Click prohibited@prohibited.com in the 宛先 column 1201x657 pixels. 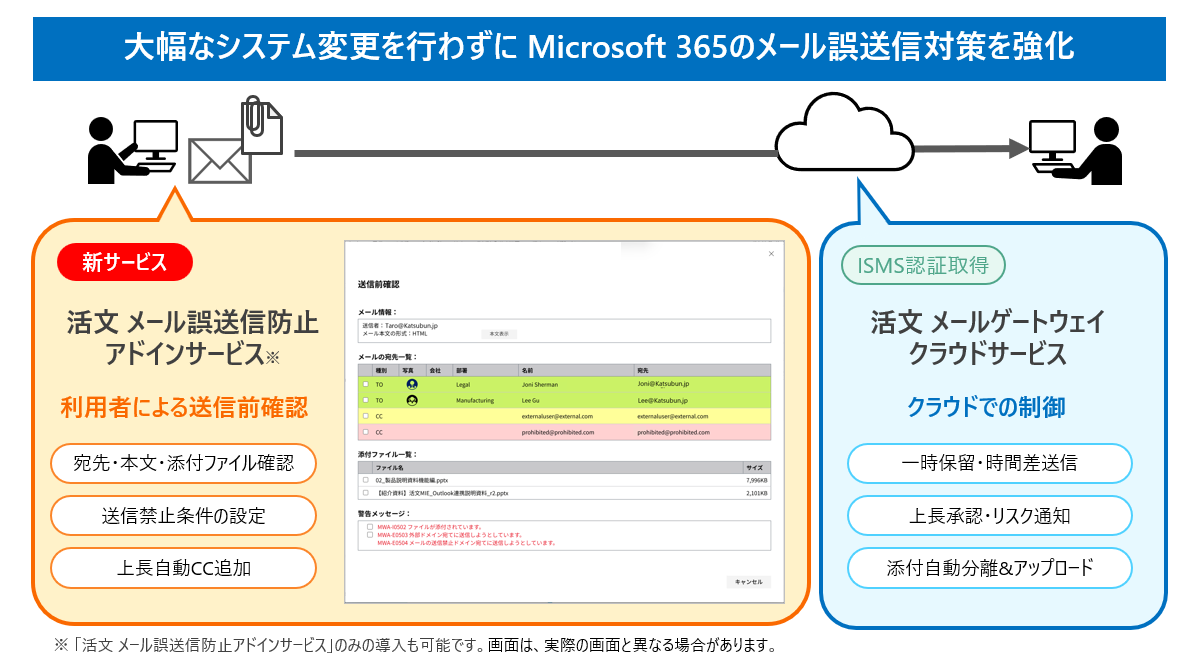click(x=673, y=432)
